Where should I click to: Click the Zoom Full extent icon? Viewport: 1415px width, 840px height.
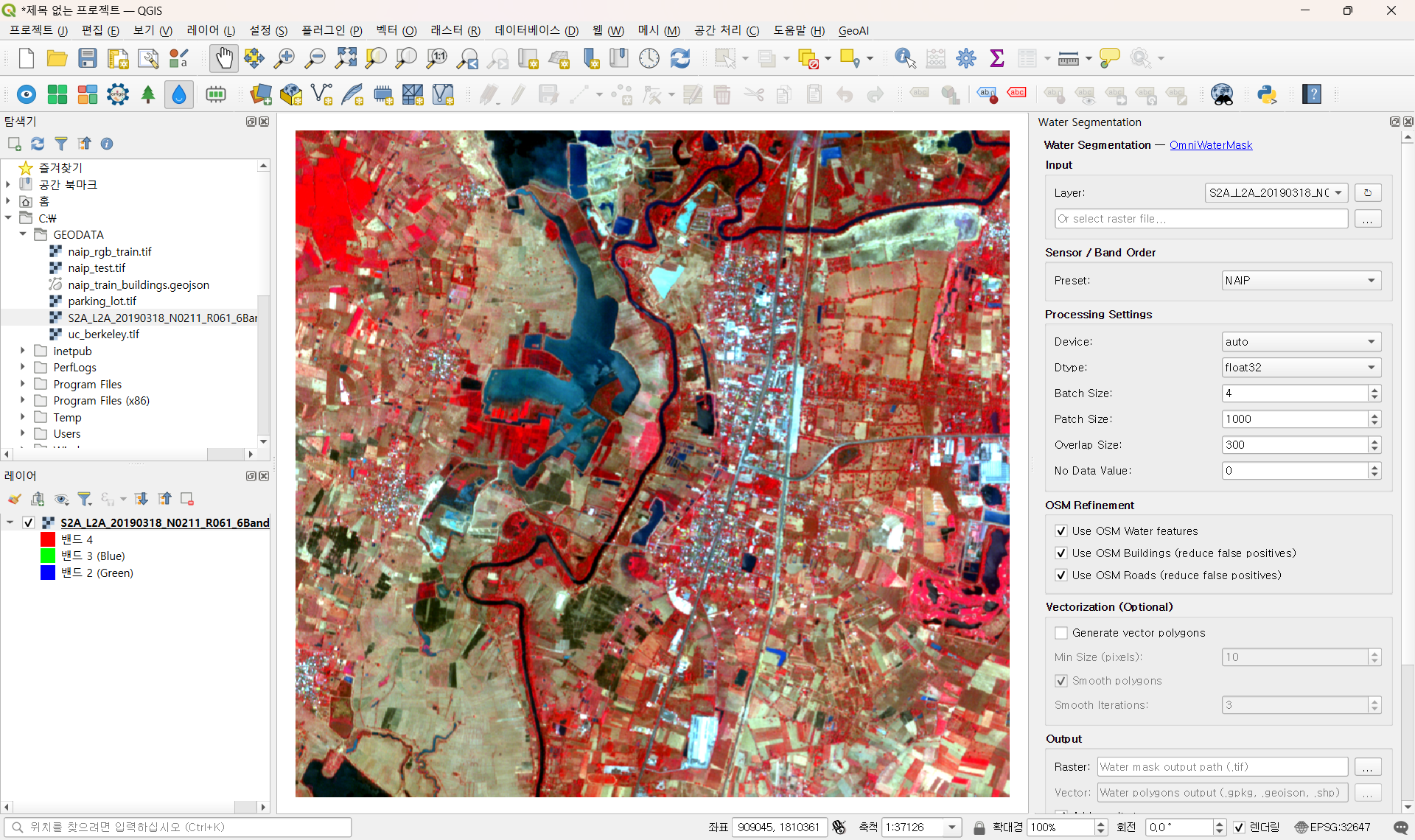[x=346, y=58]
